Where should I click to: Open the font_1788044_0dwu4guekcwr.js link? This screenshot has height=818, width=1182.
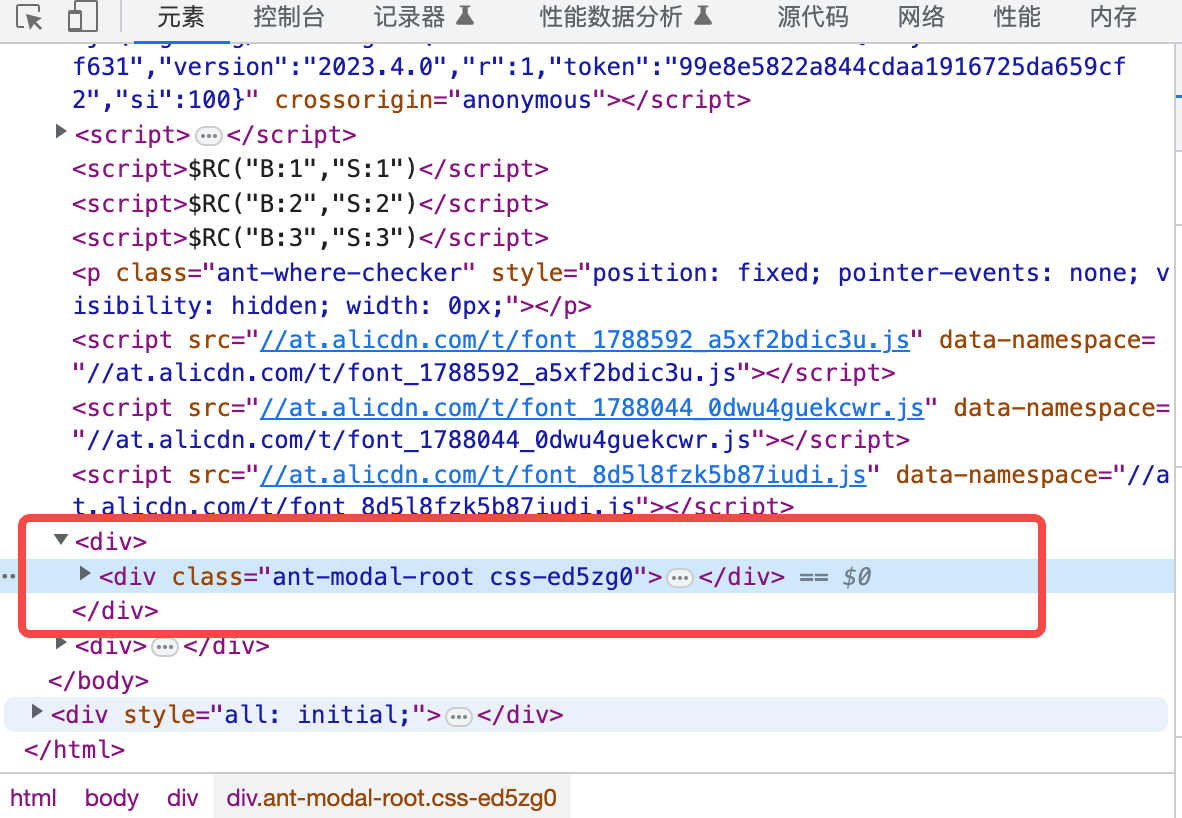(x=592, y=408)
